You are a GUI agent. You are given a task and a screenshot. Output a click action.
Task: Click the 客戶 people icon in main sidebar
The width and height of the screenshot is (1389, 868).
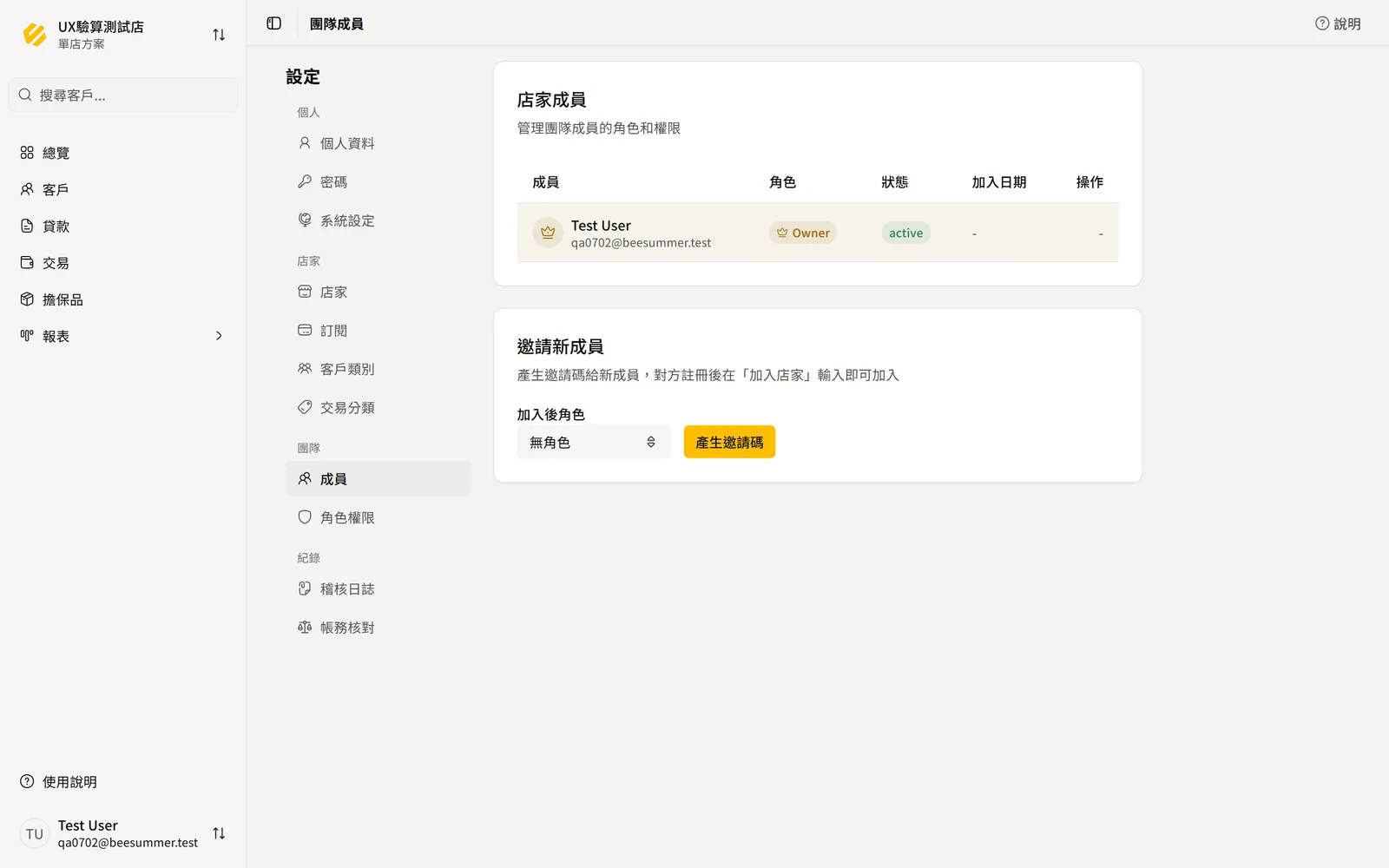pos(27,189)
